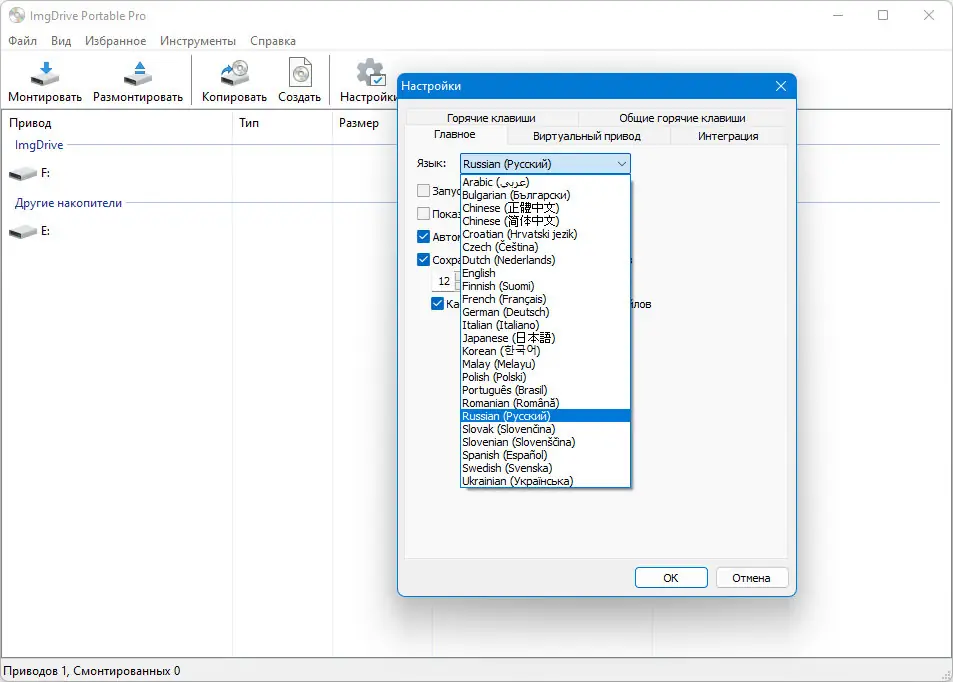953x682 pixels.
Task: Click the Размонтировать eject icon
Action: tap(139, 74)
